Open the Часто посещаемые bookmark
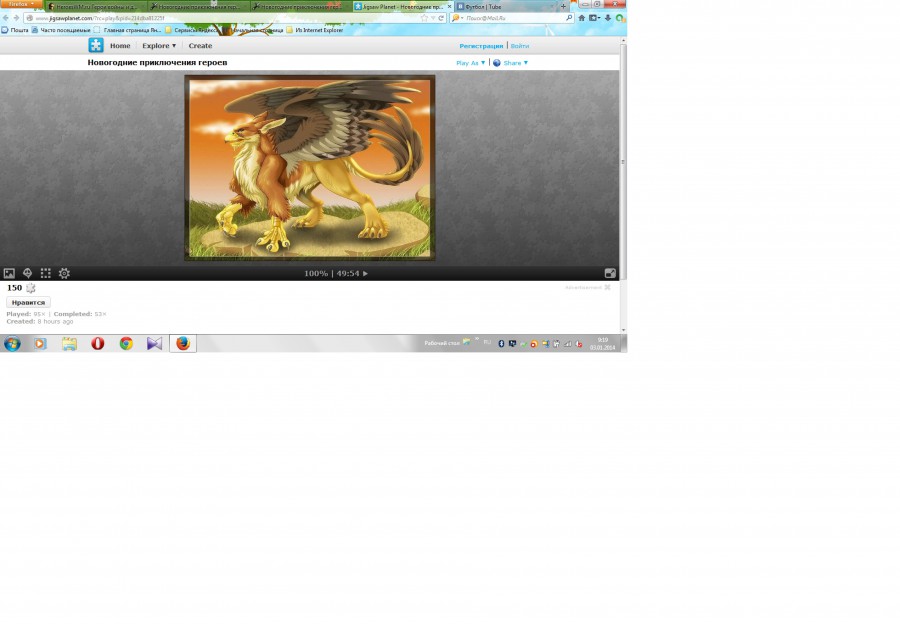This screenshot has width=900, height=624. coord(61,30)
